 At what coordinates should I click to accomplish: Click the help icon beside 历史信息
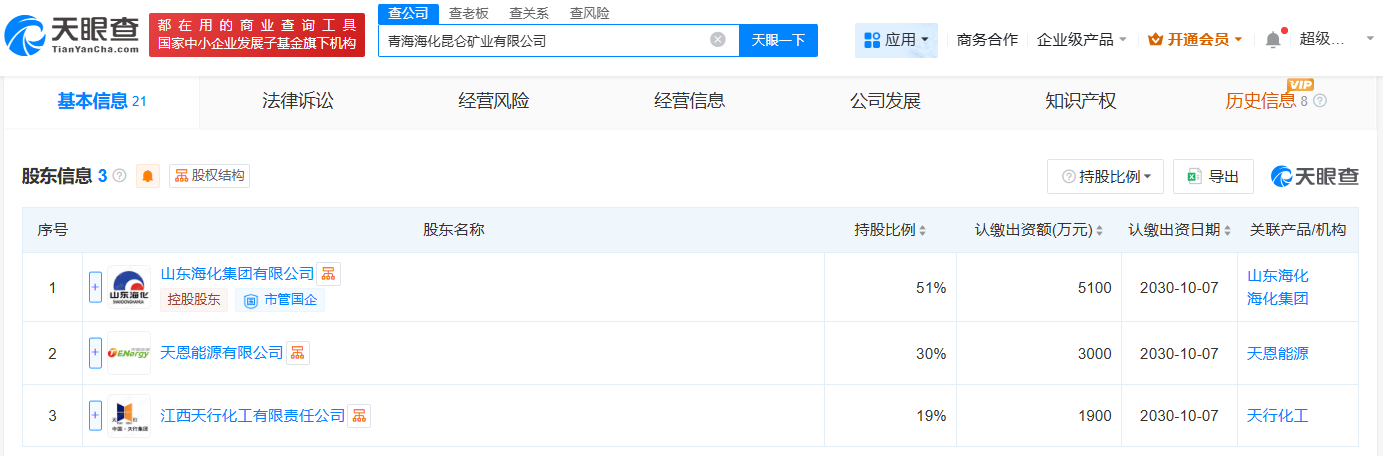pyautogui.click(x=1320, y=101)
